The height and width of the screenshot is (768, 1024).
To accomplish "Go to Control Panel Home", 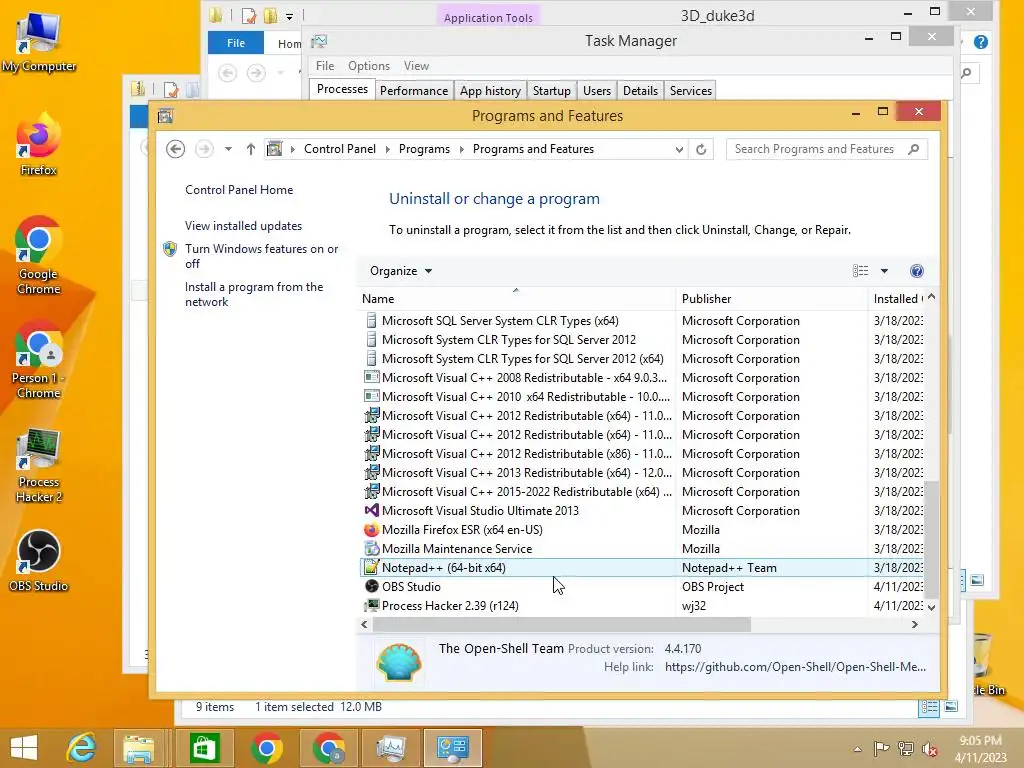I will tap(239, 190).
